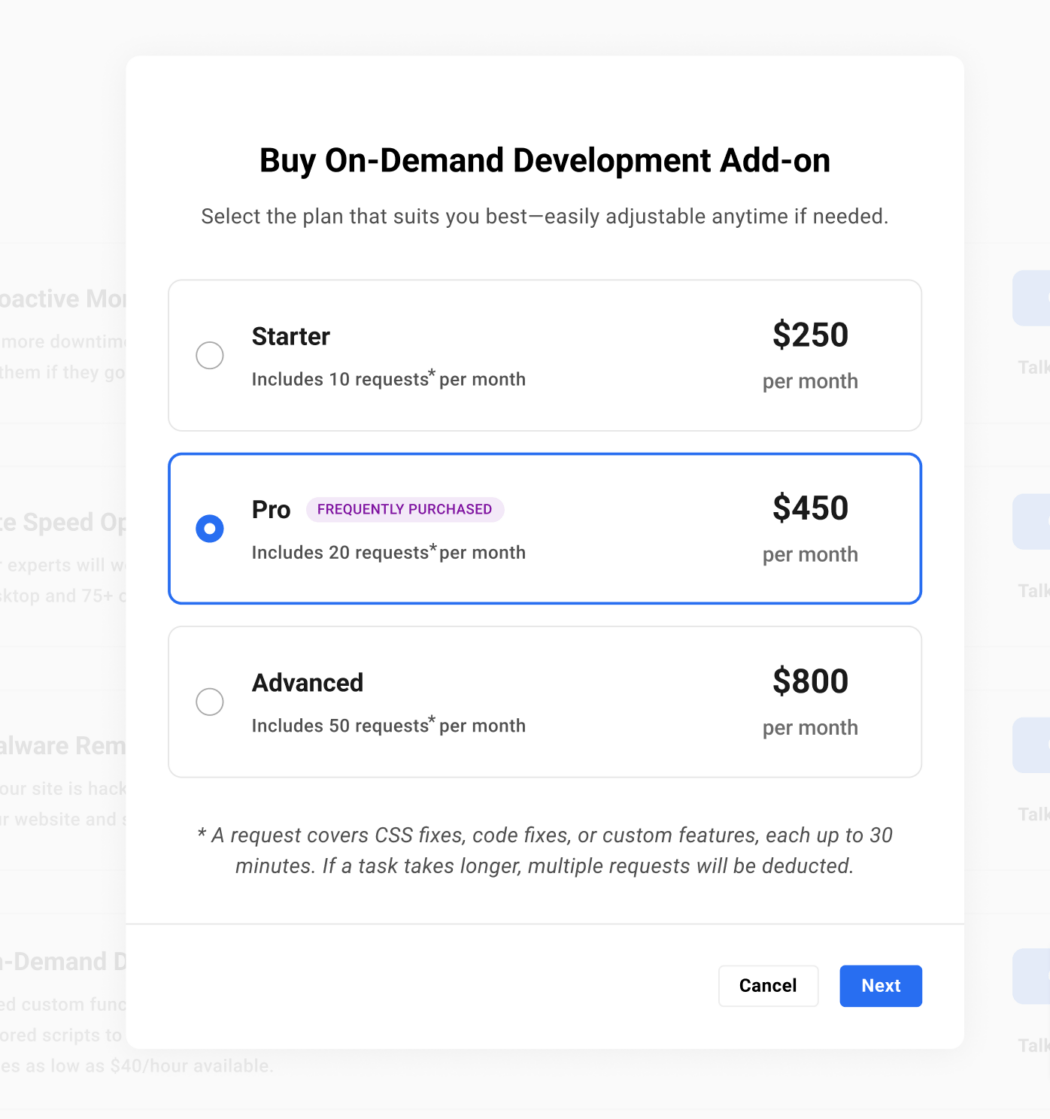1050x1119 pixels.
Task: Click the "Includes 50 requests" description
Action: [x=388, y=726]
